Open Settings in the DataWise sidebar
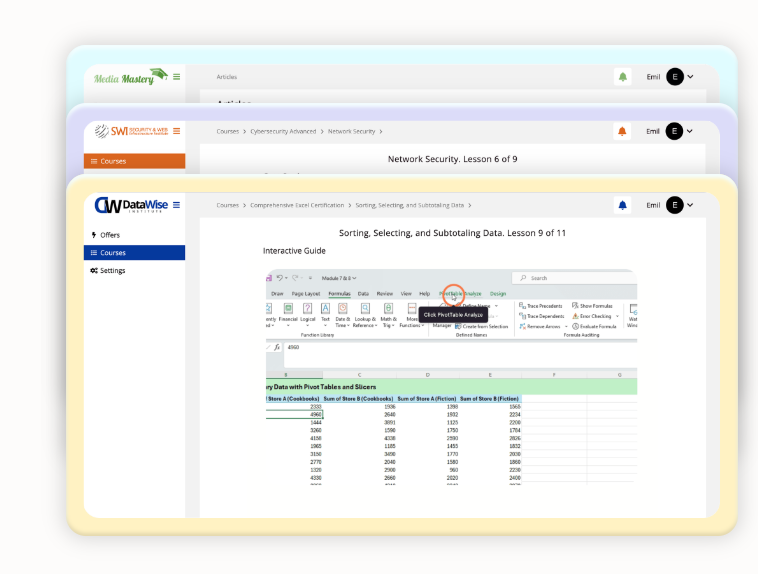The height and width of the screenshot is (574, 758). 112,271
